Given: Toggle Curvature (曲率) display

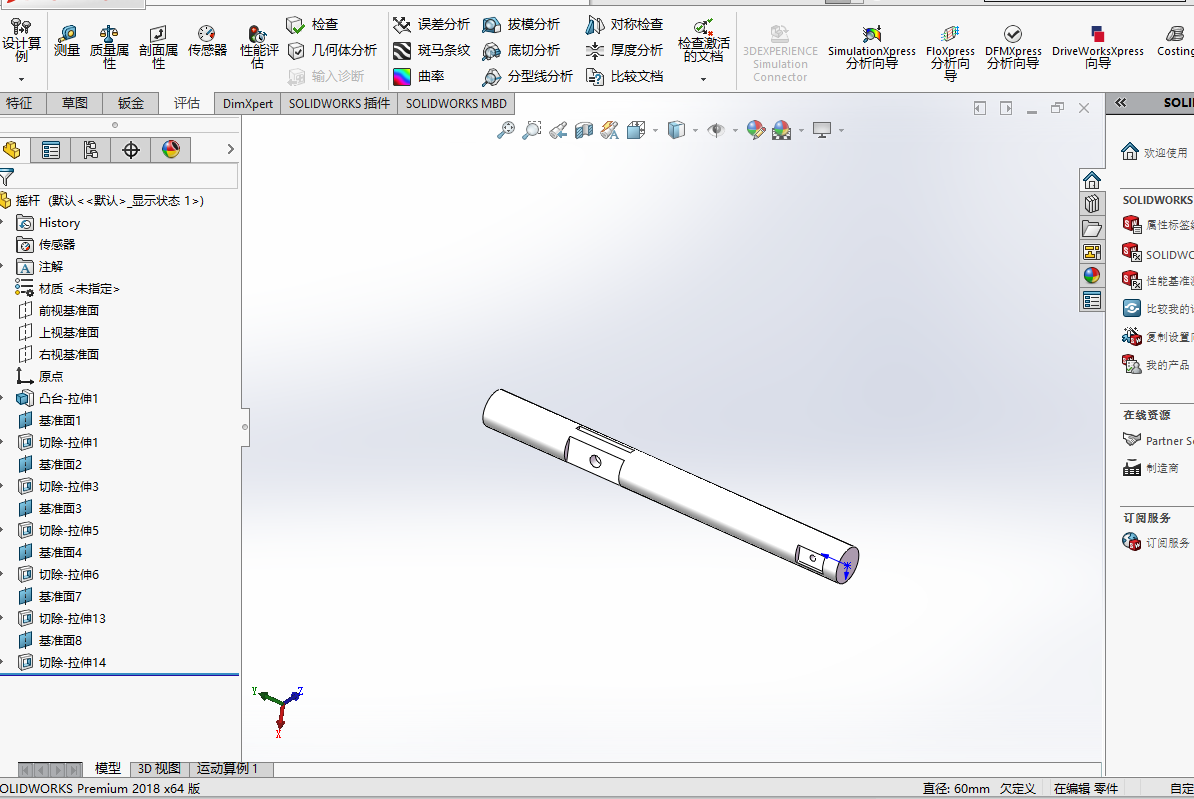Looking at the screenshot, I should coord(418,76).
